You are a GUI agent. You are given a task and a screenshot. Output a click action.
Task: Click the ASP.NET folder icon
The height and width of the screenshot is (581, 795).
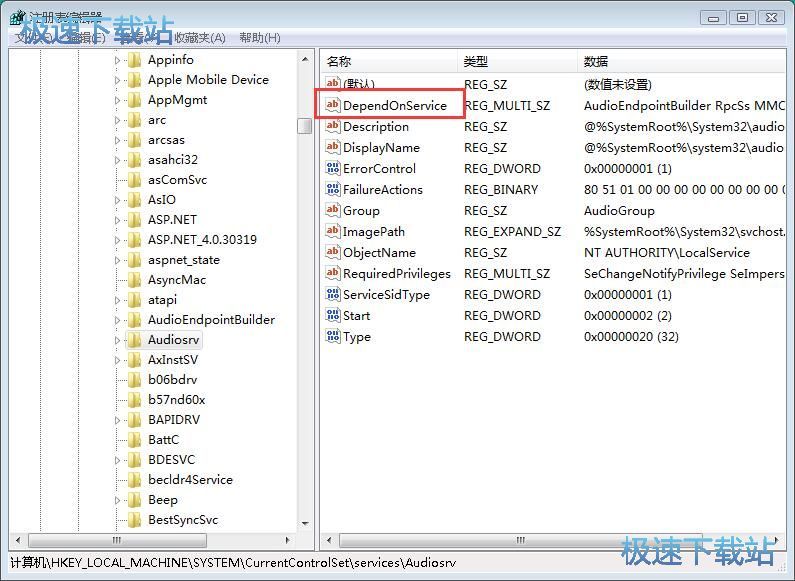coord(134,220)
